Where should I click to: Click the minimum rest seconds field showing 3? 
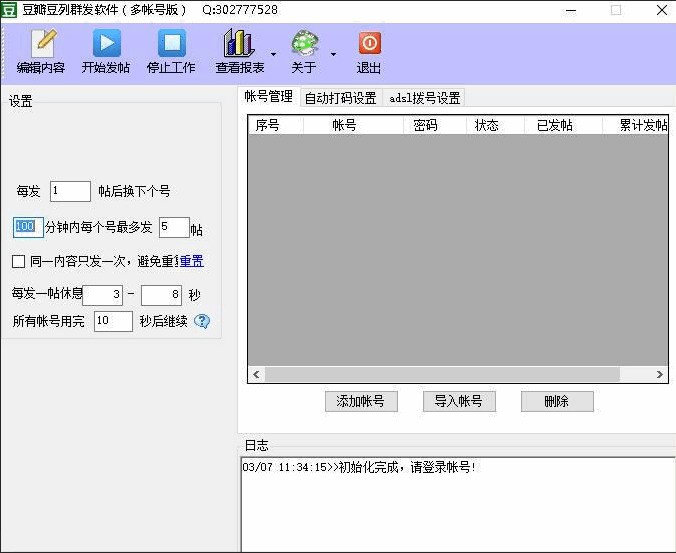click(x=103, y=295)
